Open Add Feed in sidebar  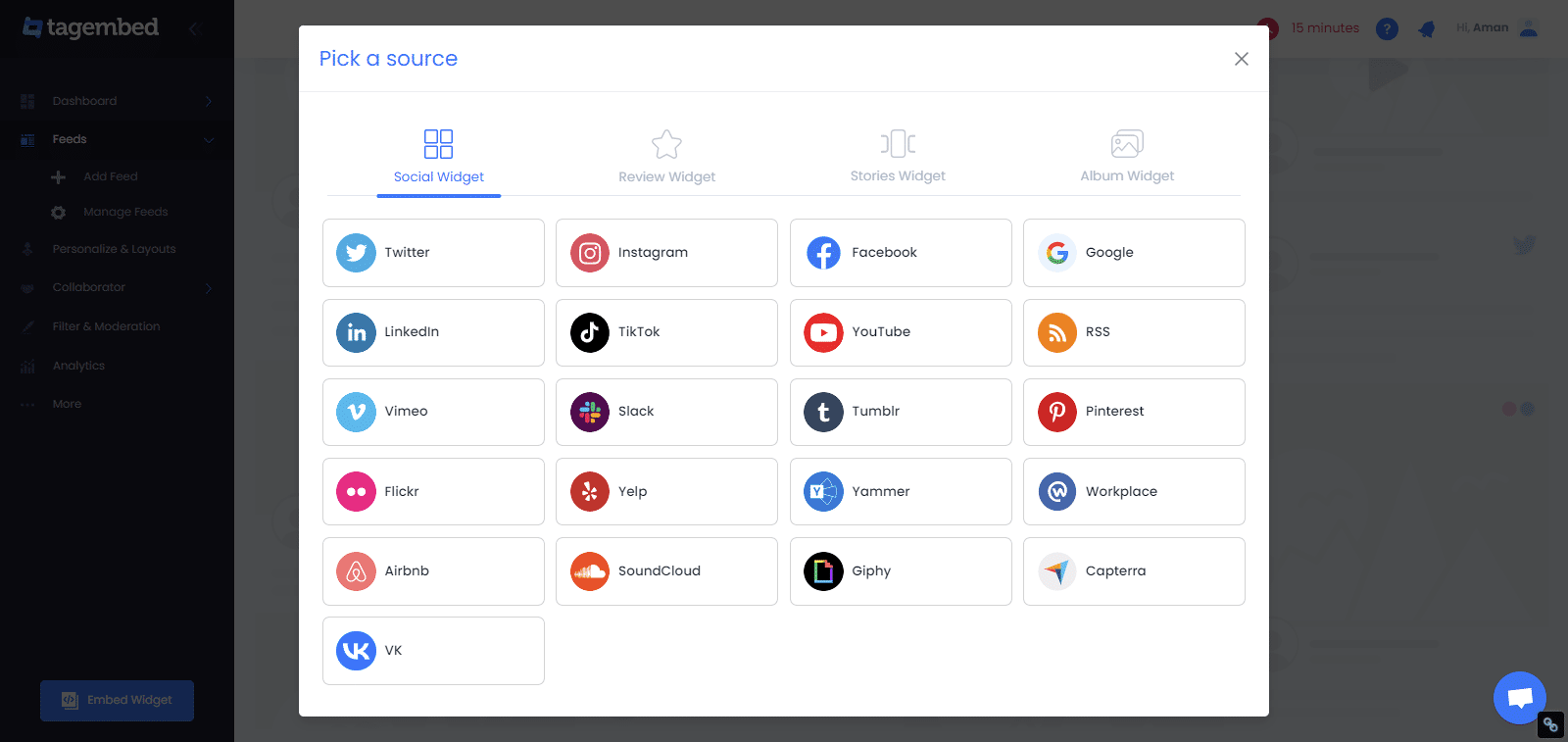(x=111, y=176)
